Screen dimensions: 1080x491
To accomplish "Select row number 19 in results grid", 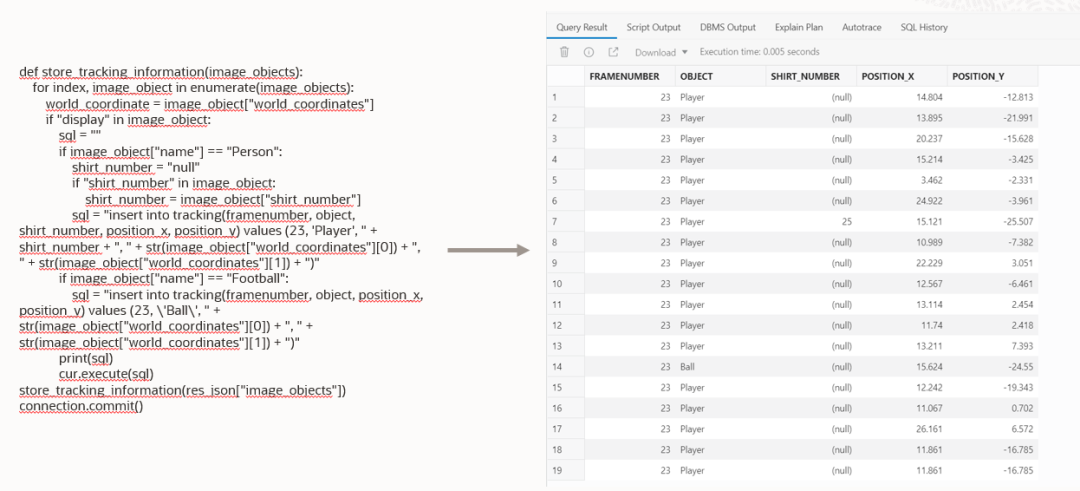I will 555,470.
